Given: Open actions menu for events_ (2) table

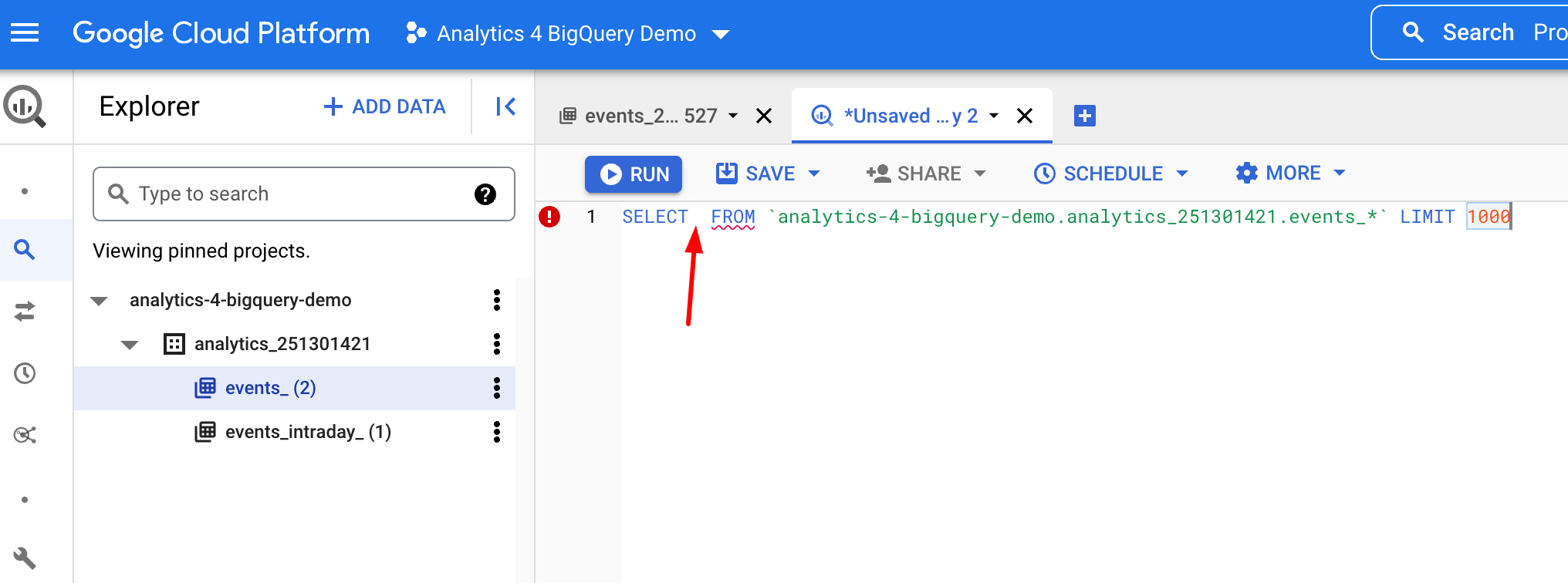Looking at the screenshot, I should coord(497,388).
